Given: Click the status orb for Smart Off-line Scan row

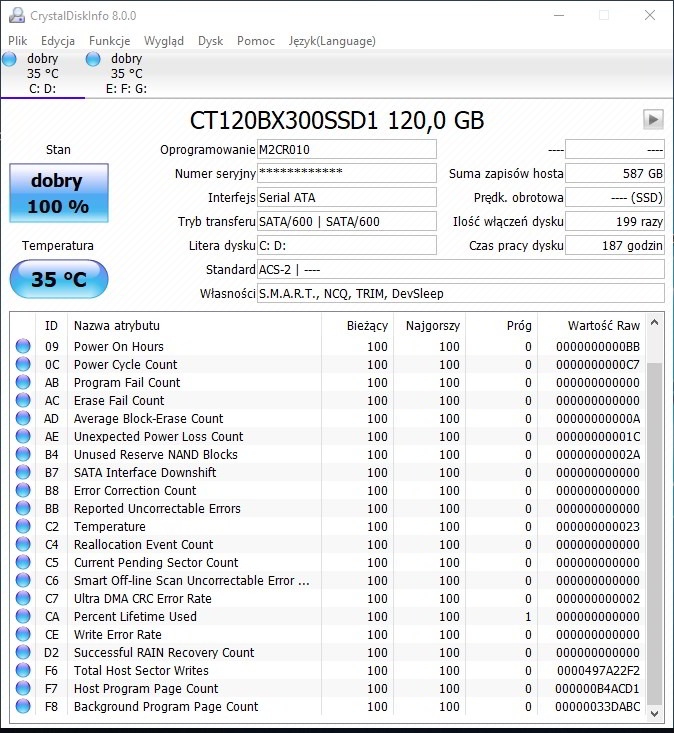Looking at the screenshot, I should pos(23,580).
